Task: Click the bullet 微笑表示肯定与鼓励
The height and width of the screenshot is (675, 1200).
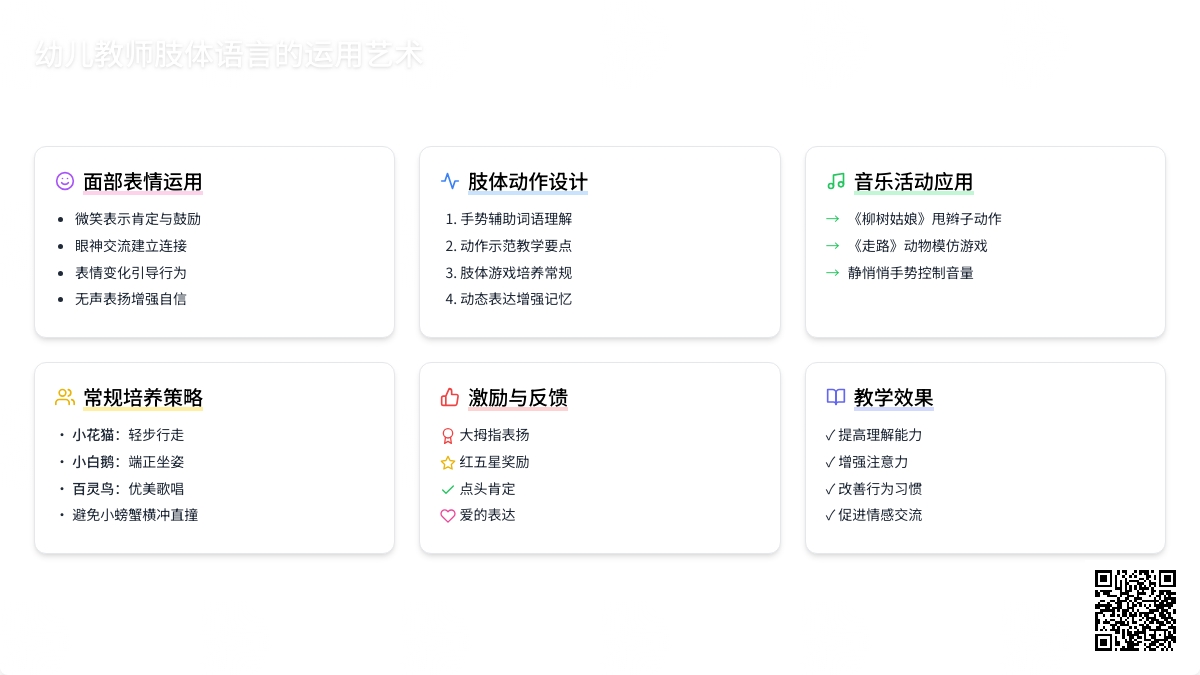Action: pos(138,219)
